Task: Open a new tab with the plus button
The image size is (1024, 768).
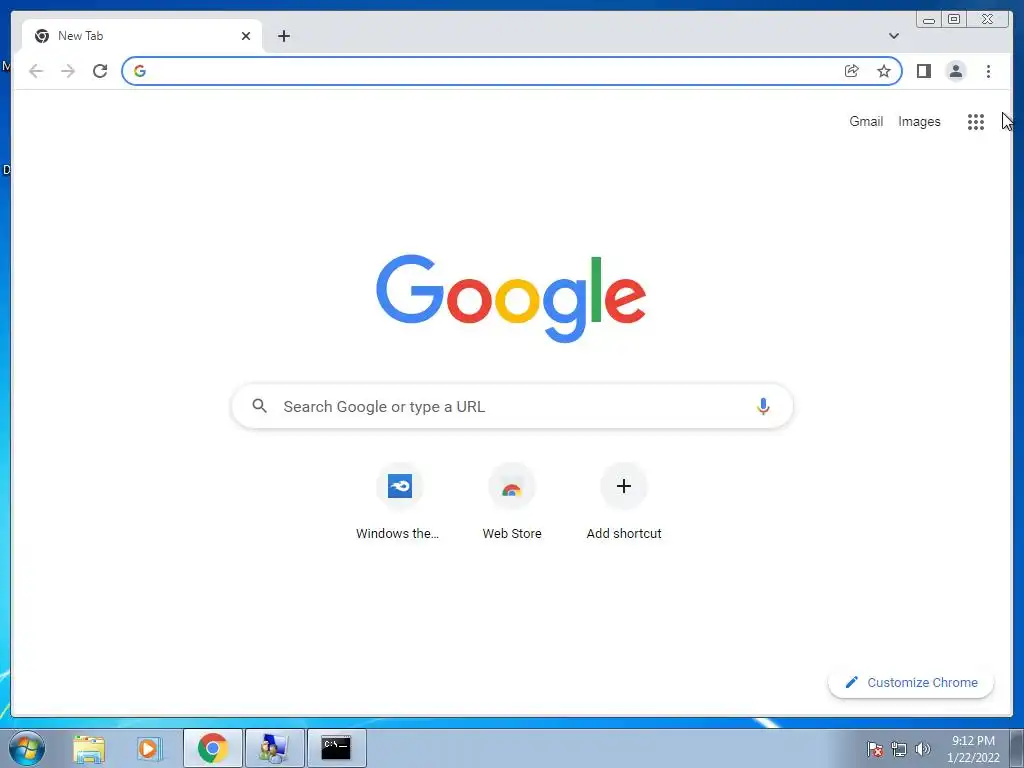Action: 283,36
